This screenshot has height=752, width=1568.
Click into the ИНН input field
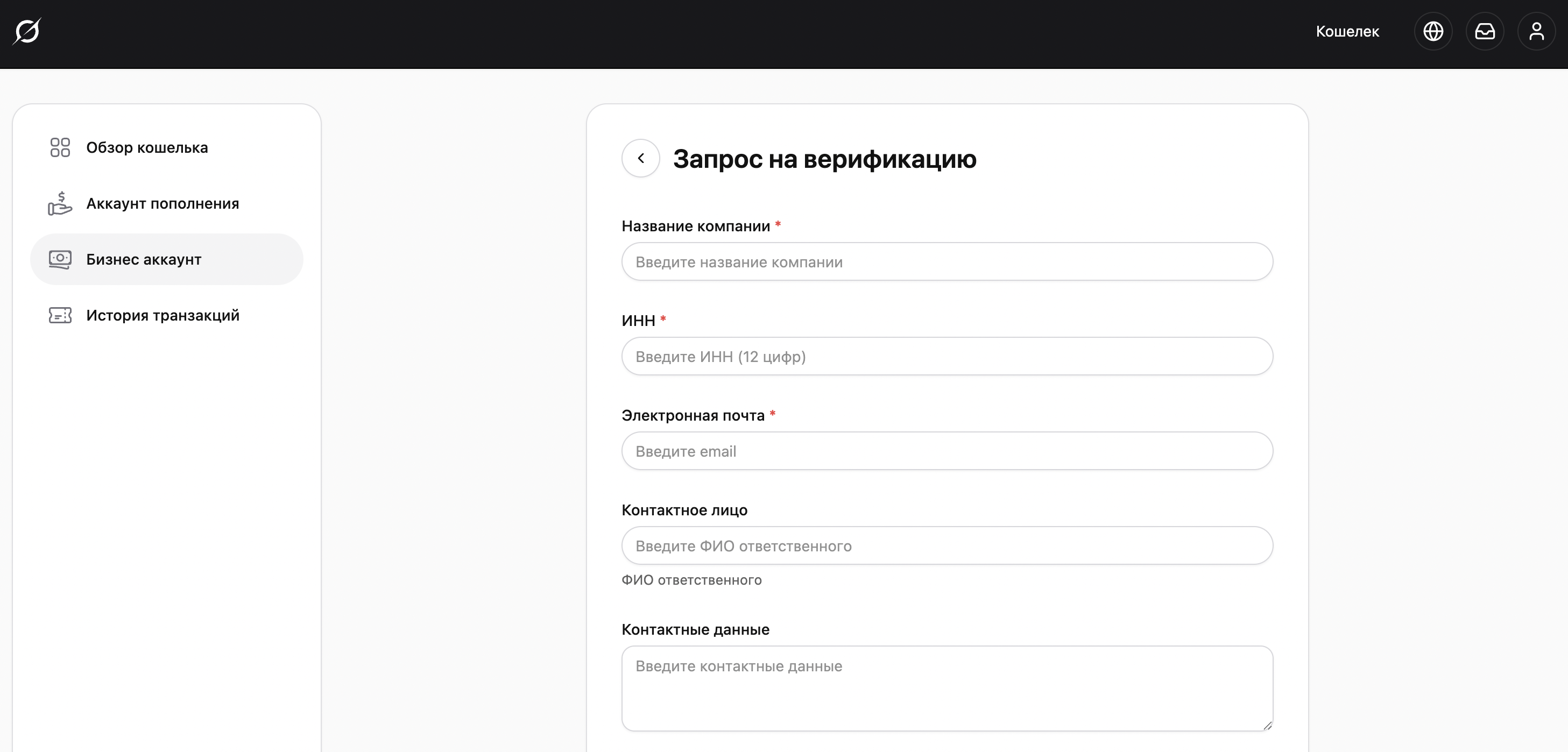[947, 357]
